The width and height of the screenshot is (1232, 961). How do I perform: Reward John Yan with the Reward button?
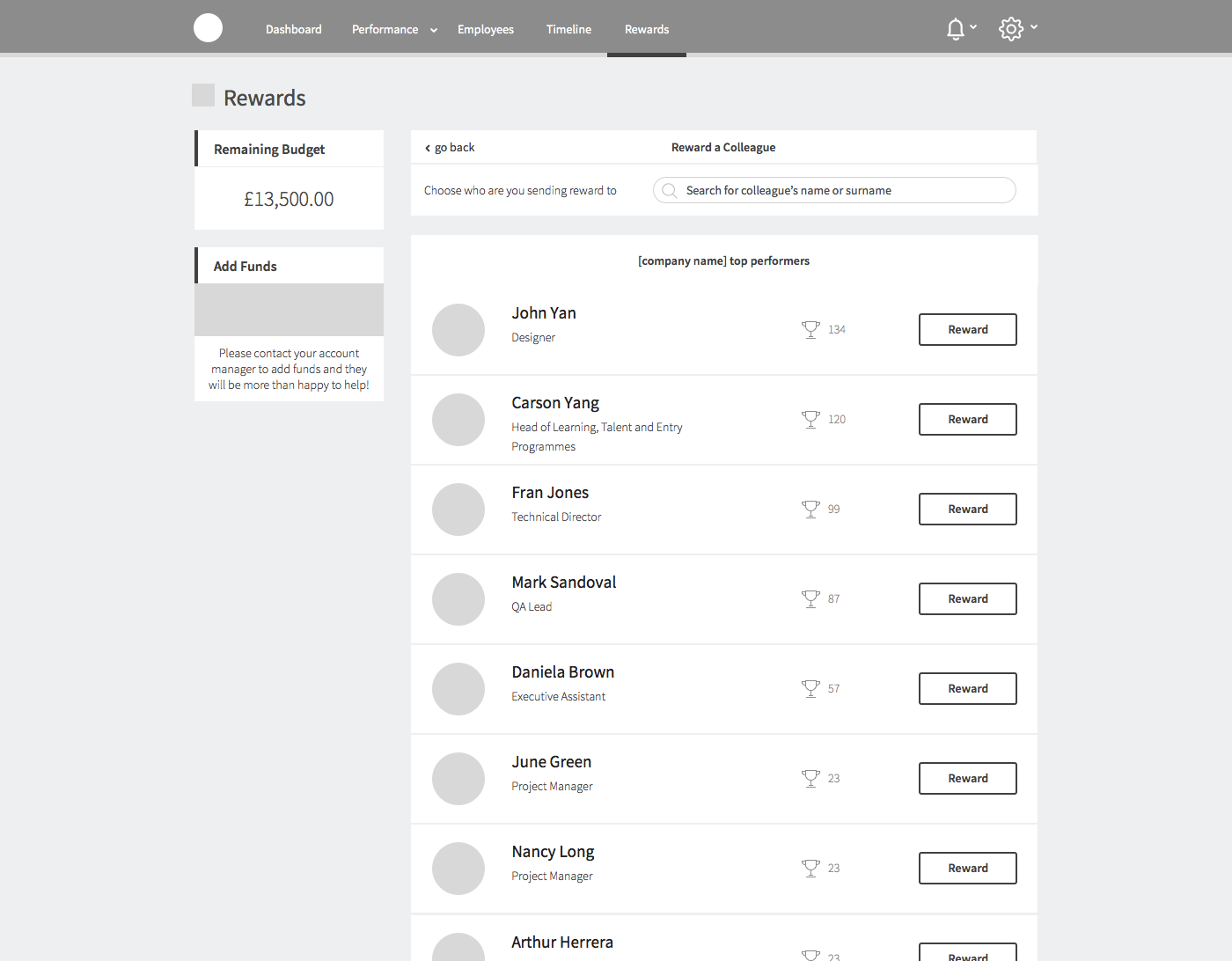click(x=968, y=329)
